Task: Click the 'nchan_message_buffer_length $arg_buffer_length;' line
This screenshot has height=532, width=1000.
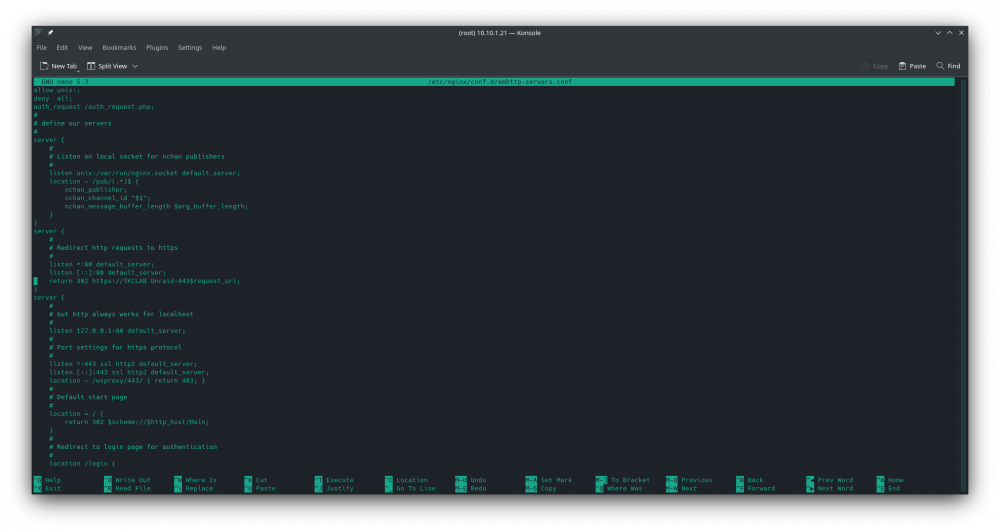Action: tap(156, 206)
